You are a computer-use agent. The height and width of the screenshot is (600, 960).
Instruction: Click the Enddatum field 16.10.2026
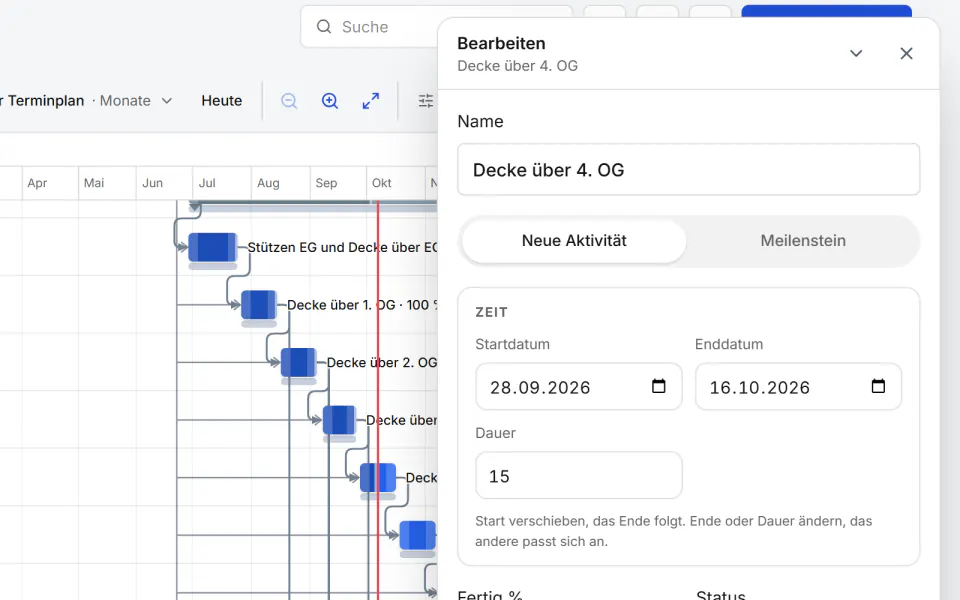798,387
